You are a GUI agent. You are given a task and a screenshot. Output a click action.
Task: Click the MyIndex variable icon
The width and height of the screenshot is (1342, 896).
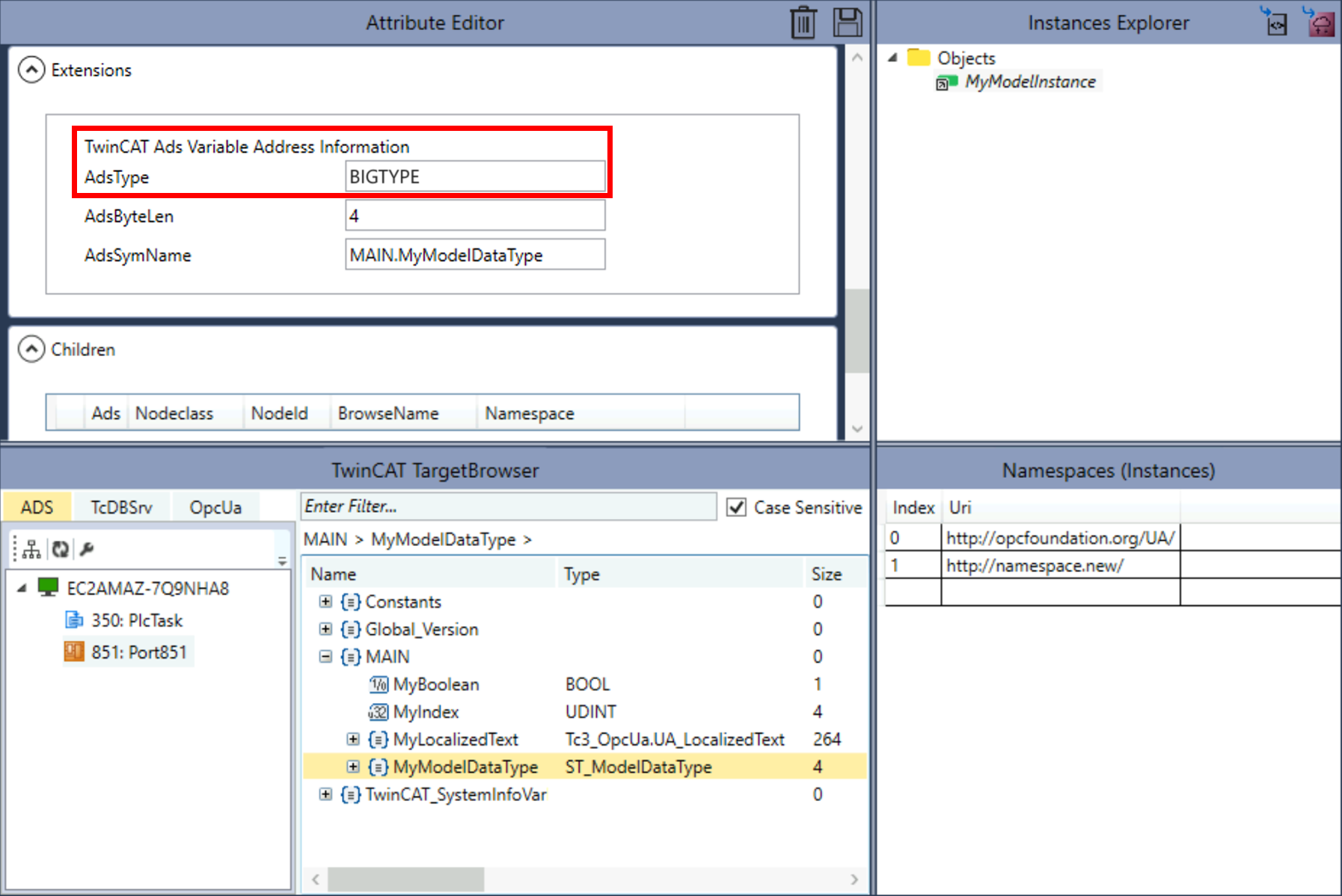[379, 711]
